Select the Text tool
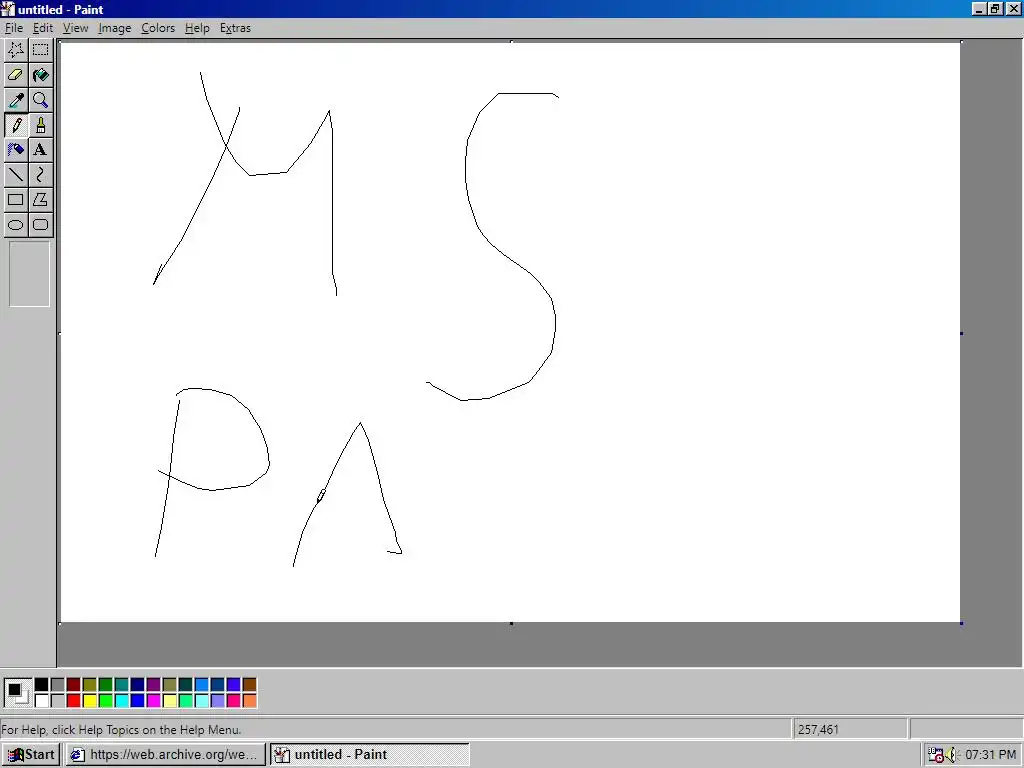 point(40,150)
